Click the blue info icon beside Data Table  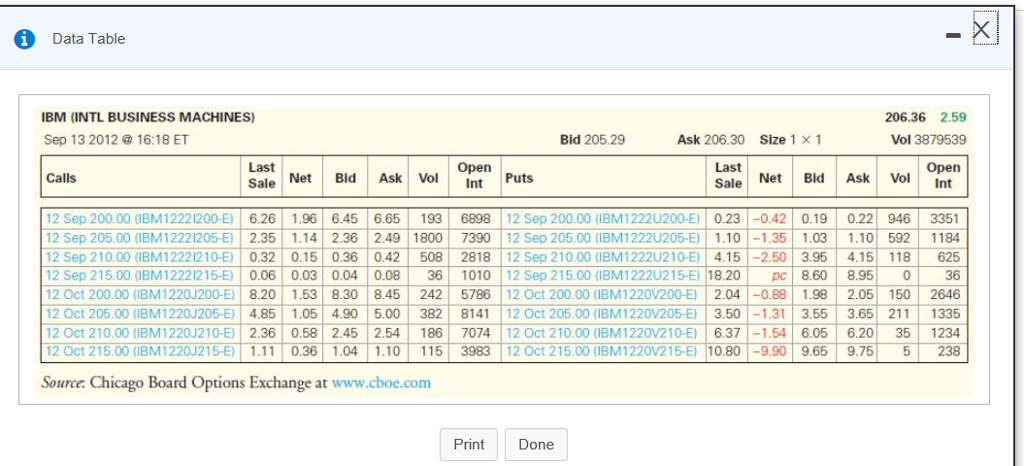point(25,39)
